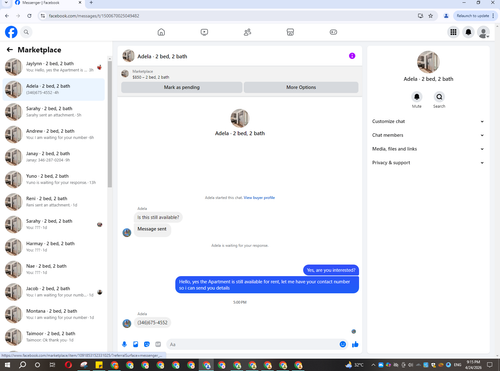Reload the page in Chrome
Viewport: 500px width, 371px height.
point(29,16)
